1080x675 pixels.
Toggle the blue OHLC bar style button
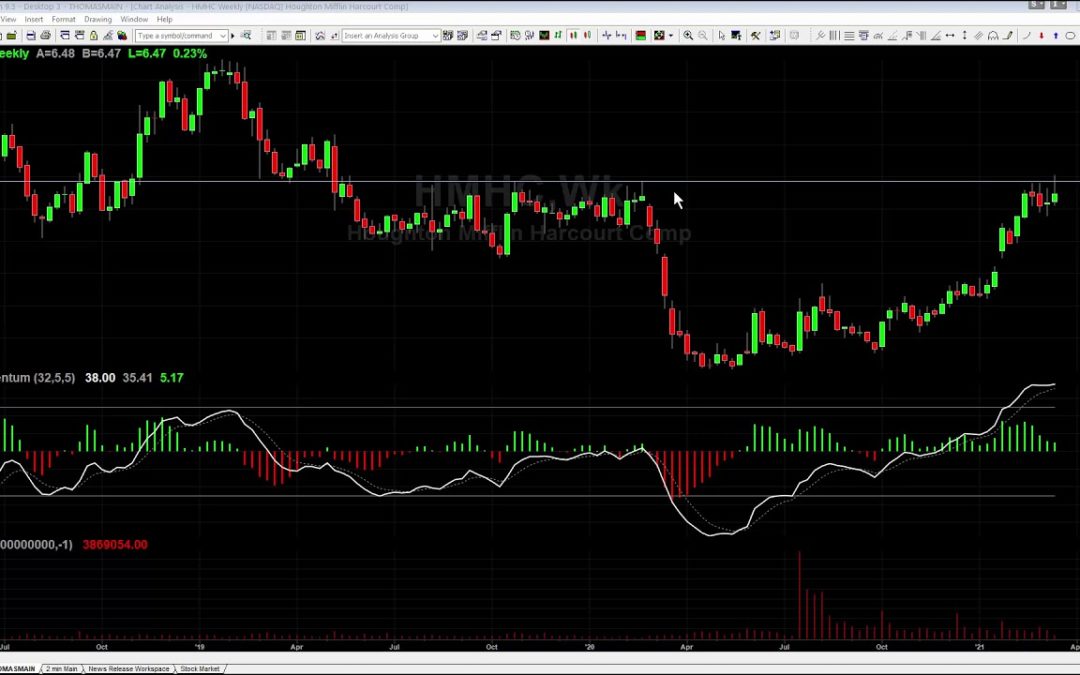pyautogui.click(x=607, y=35)
